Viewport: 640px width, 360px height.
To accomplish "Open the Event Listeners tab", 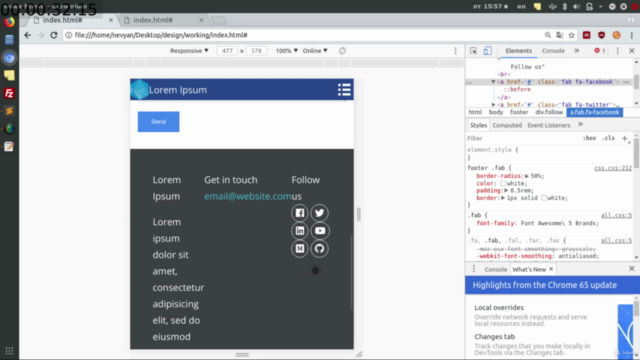I will pos(549,125).
